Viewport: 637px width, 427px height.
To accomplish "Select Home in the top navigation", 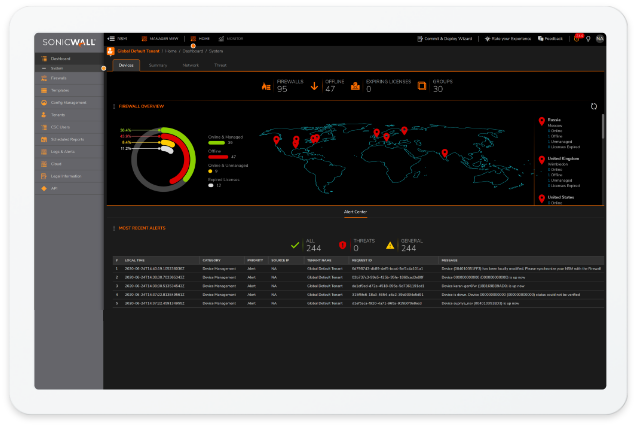I will (200, 39).
